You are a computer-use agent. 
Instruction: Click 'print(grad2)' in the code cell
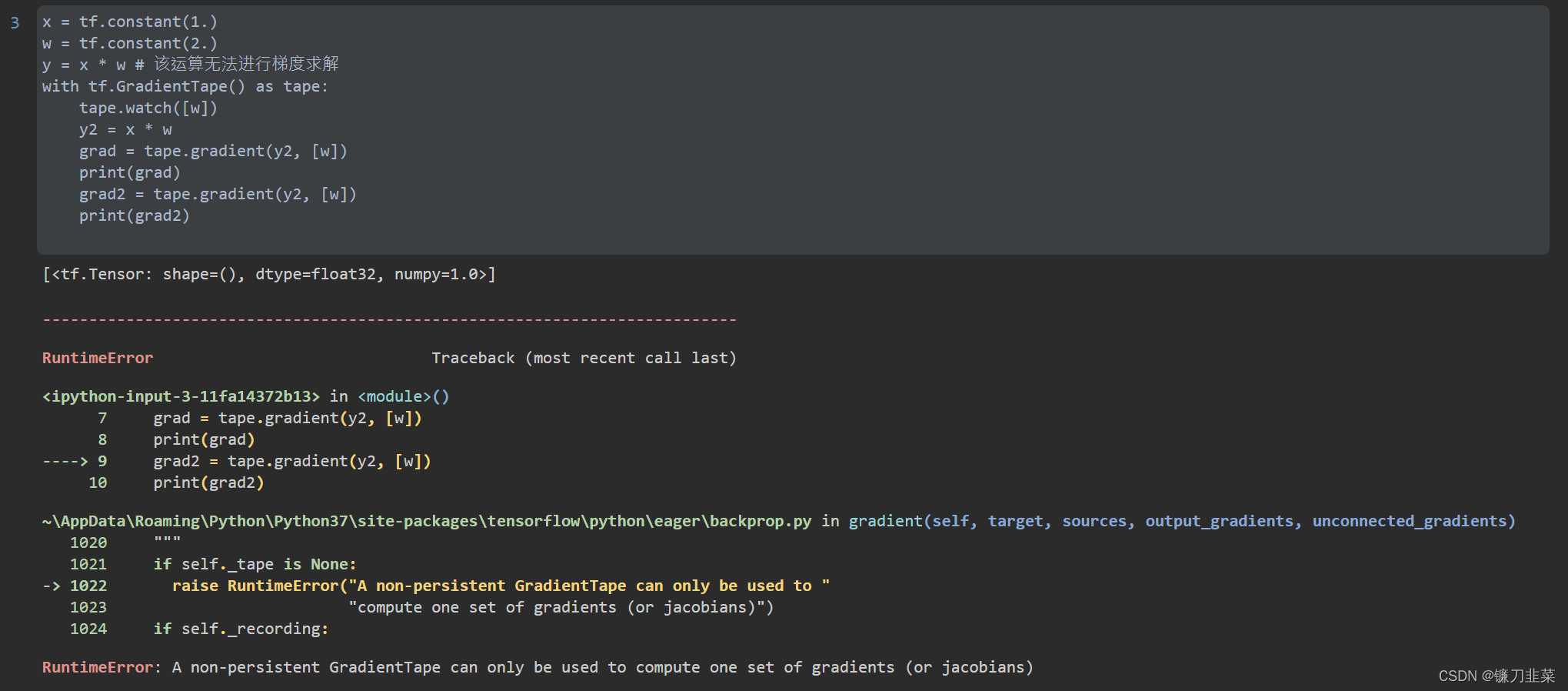(135, 215)
